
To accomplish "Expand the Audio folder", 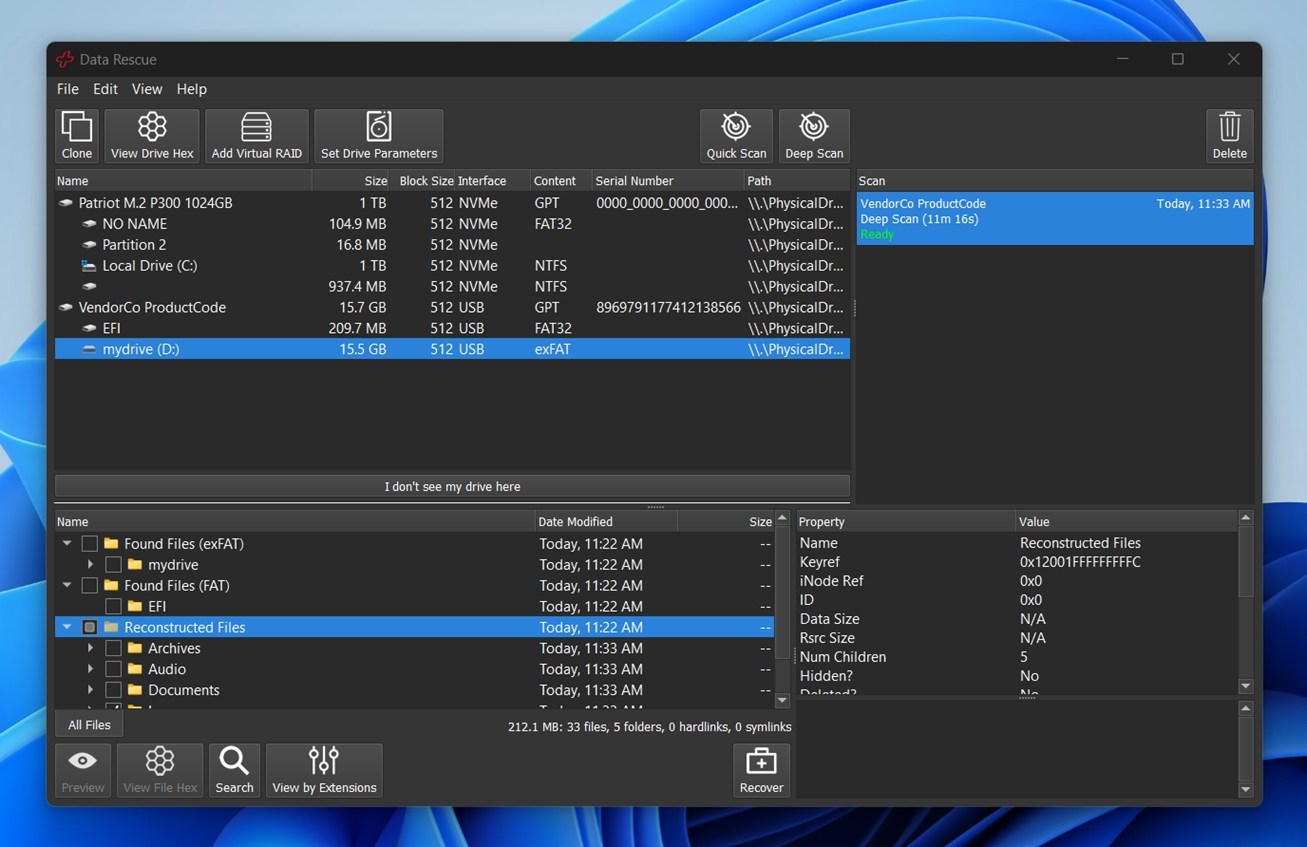I will coord(90,669).
